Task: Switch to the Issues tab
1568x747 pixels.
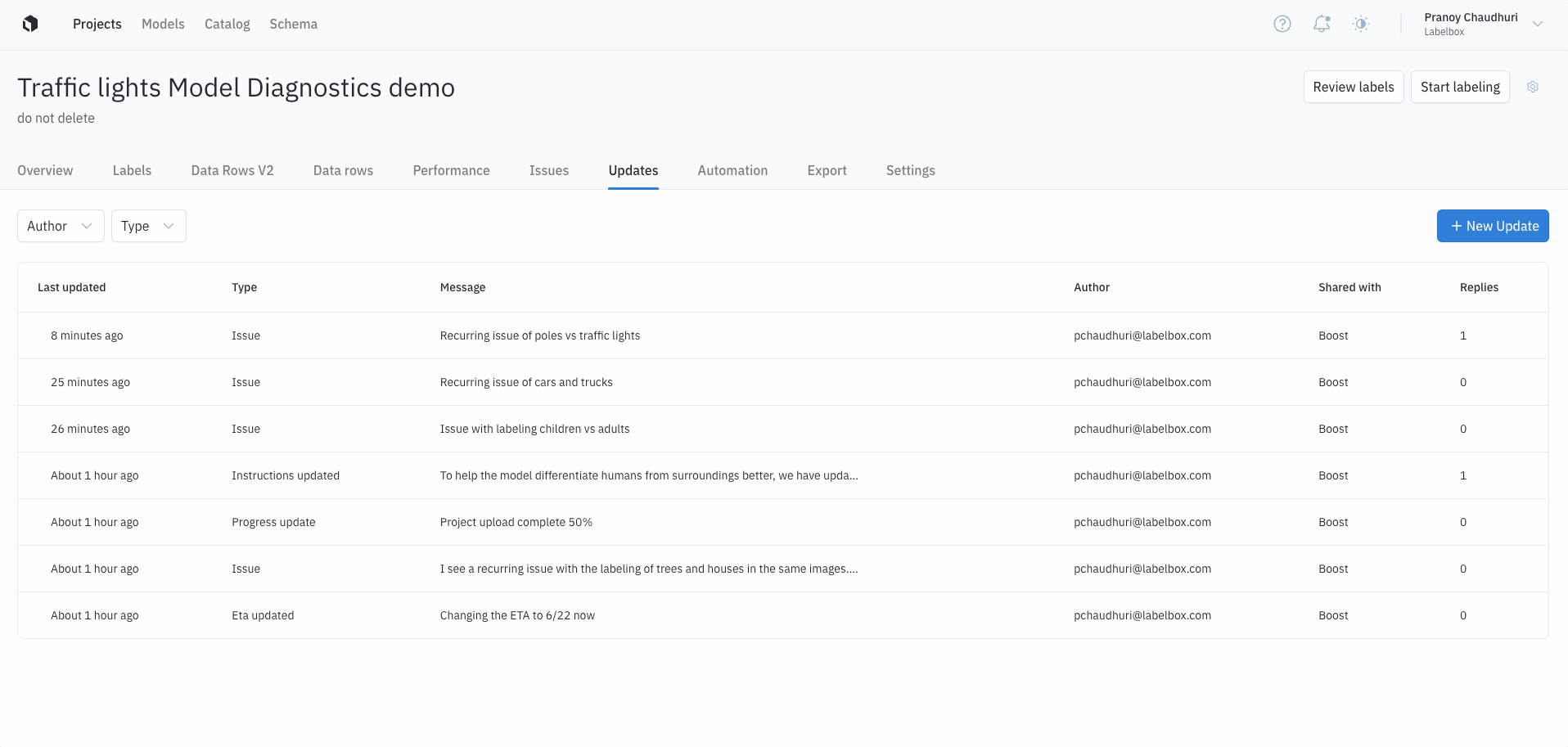Action: pyautogui.click(x=549, y=170)
